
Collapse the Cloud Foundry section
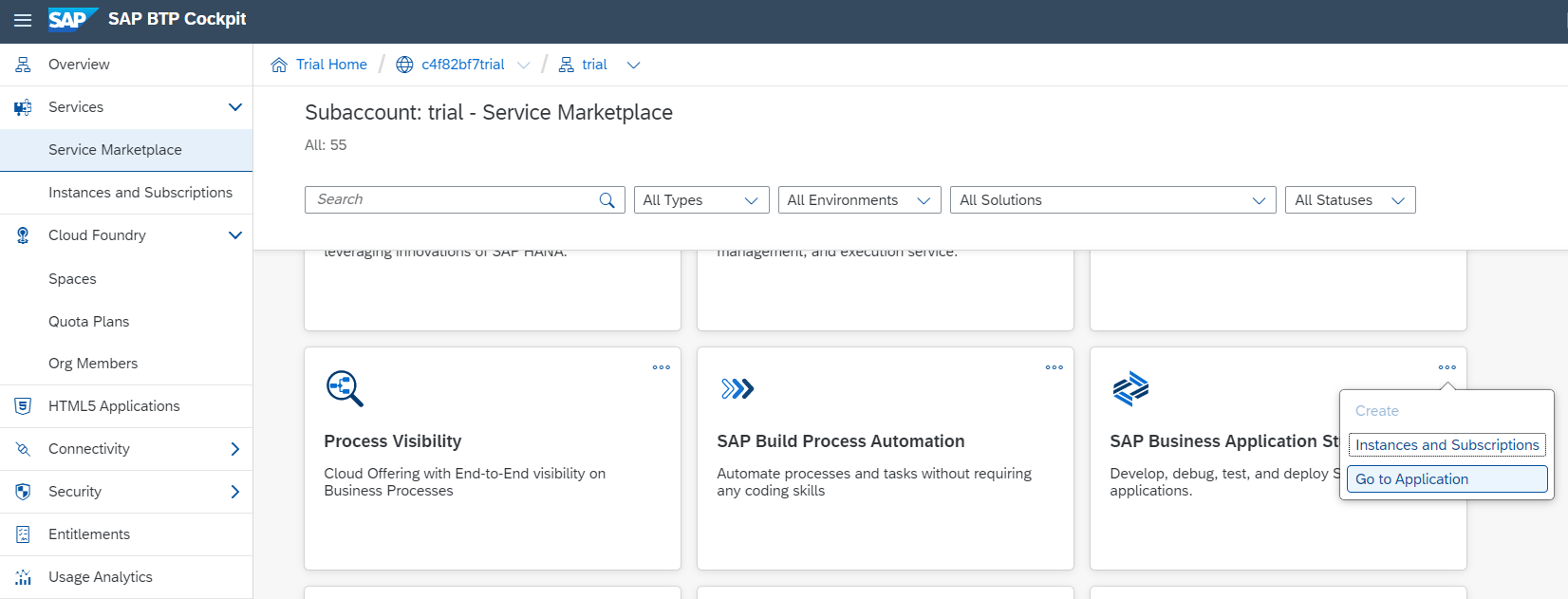[235, 235]
